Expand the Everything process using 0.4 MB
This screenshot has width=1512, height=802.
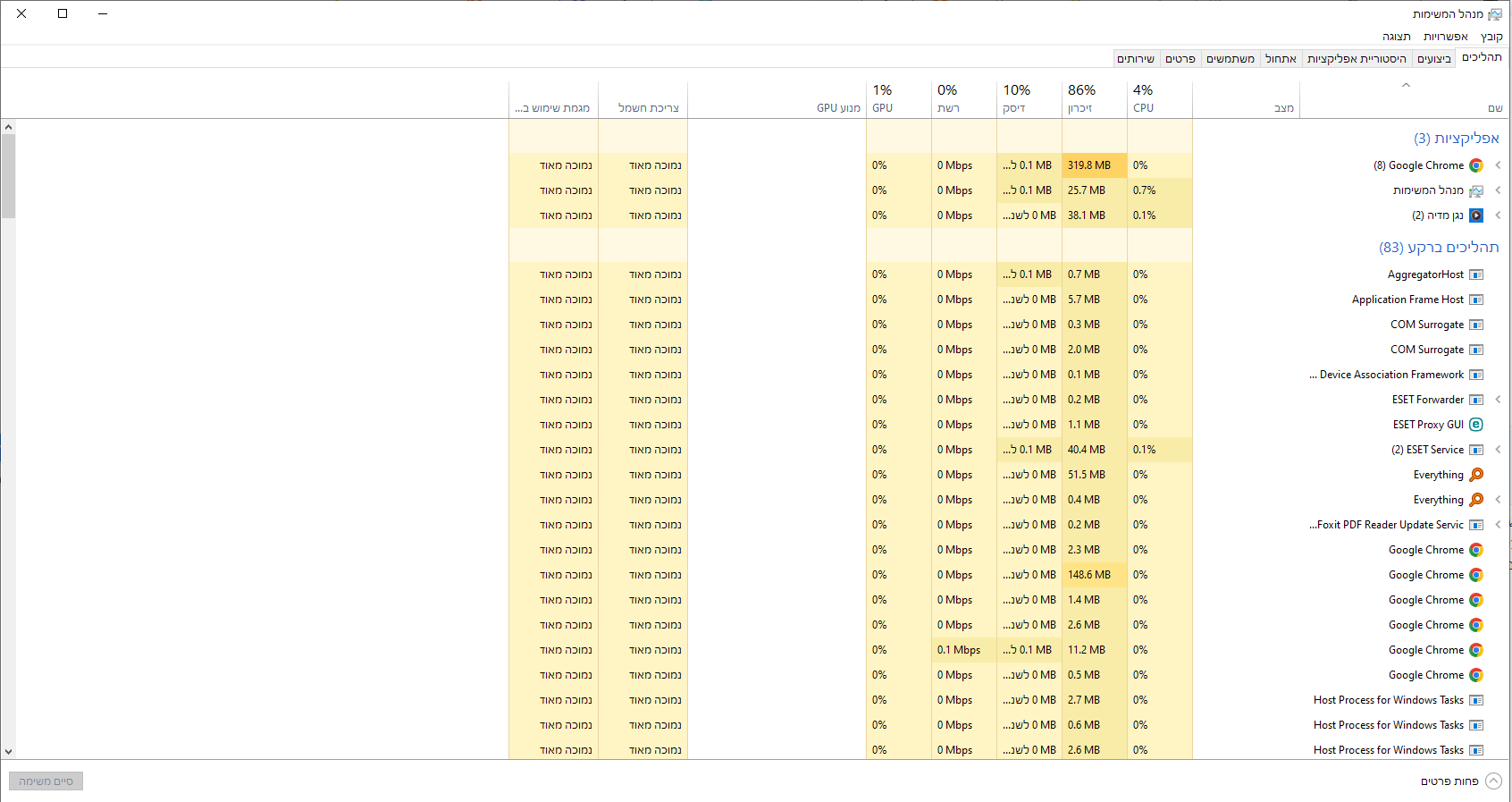coord(1498,500)
